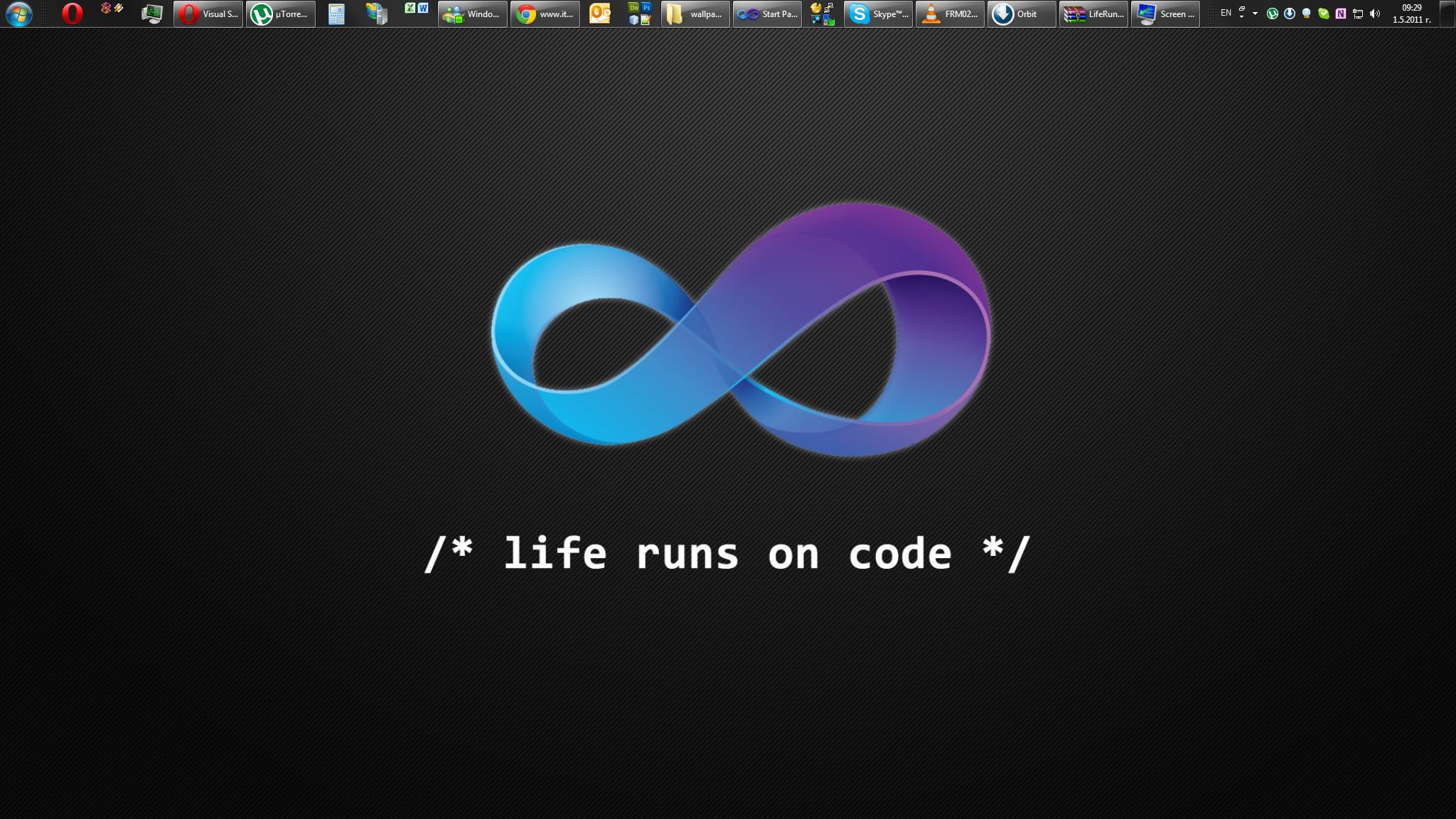Show hidden tray icons arrow
Image resolution: width=1456 pixels, height=819 pixels.
[x=1255, y=14]
